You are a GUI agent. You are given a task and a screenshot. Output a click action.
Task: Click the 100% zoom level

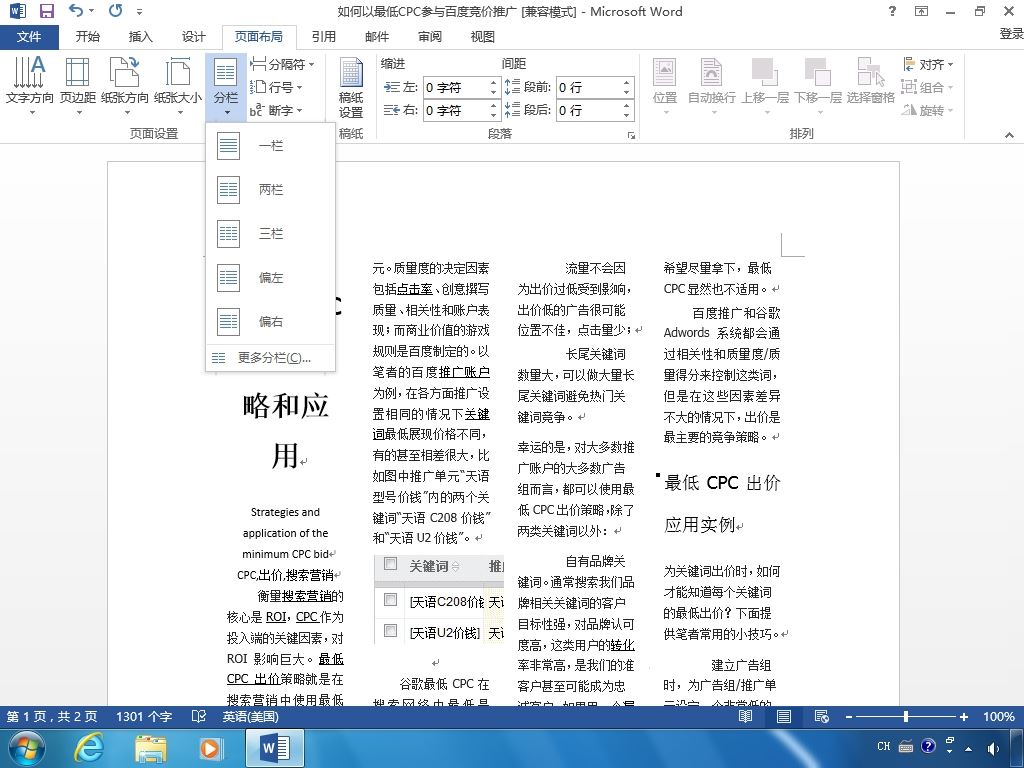(x=999, y=716)
